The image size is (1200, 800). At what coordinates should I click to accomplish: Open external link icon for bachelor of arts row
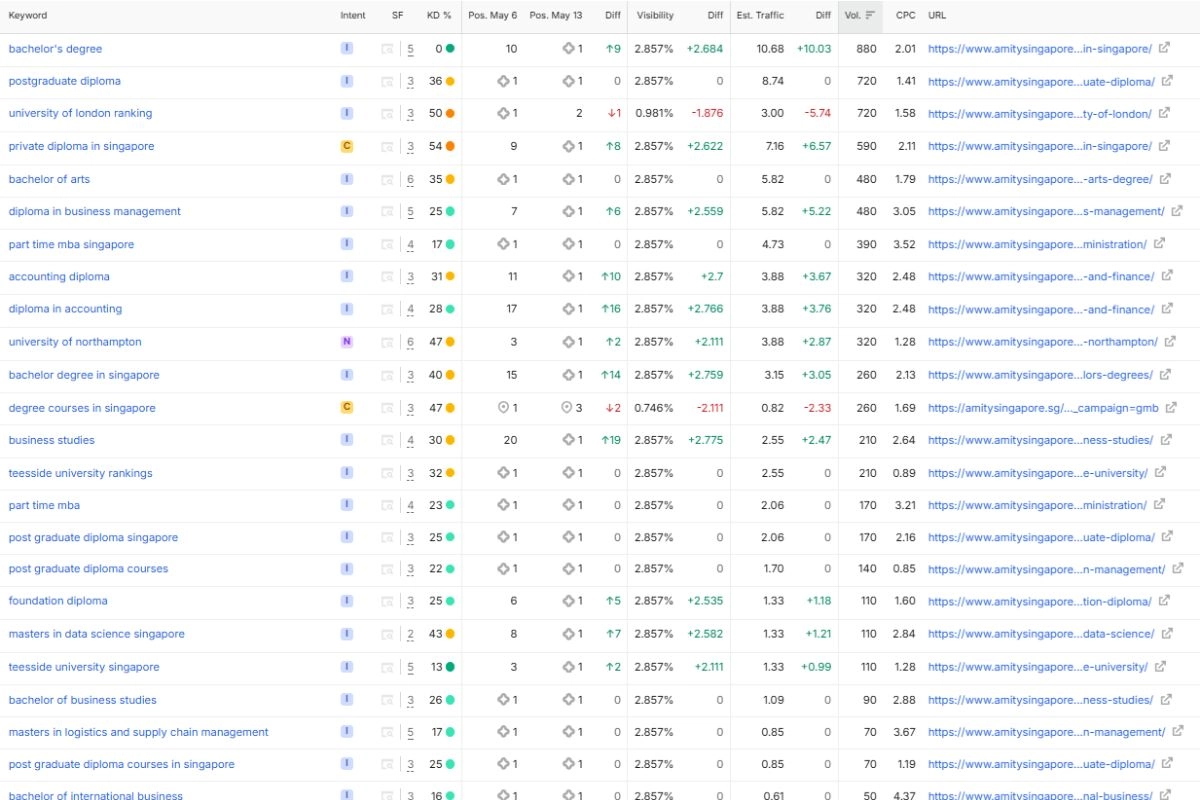point(1165,179)
